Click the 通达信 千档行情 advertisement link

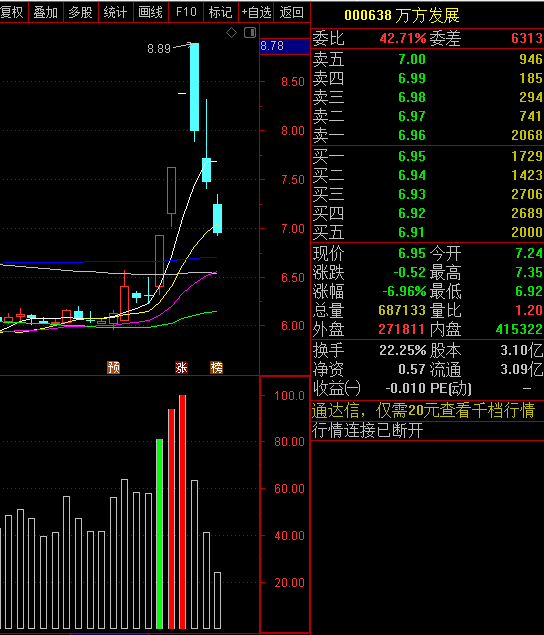tap(423, 410)
